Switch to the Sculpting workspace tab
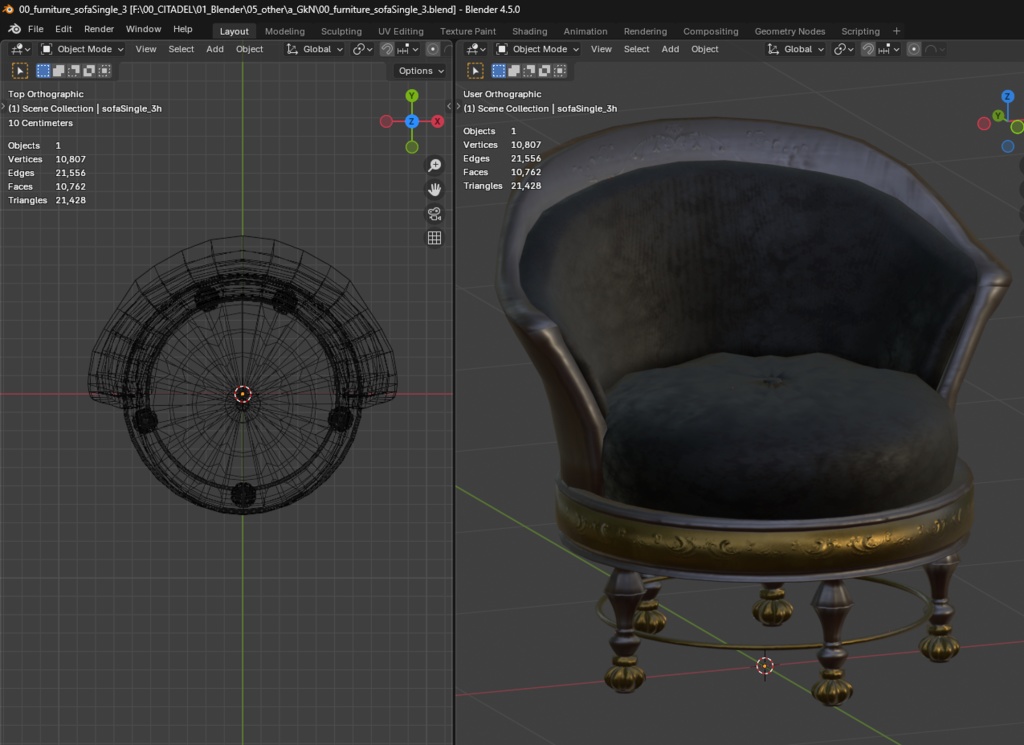Screen dimensions: 1024x745 point(341,31)
